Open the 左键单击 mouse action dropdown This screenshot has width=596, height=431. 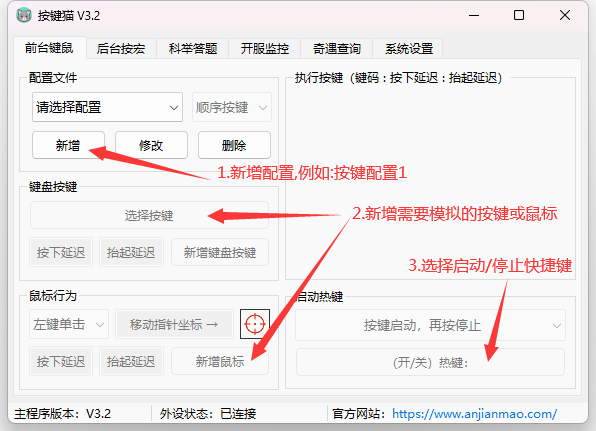69,324
